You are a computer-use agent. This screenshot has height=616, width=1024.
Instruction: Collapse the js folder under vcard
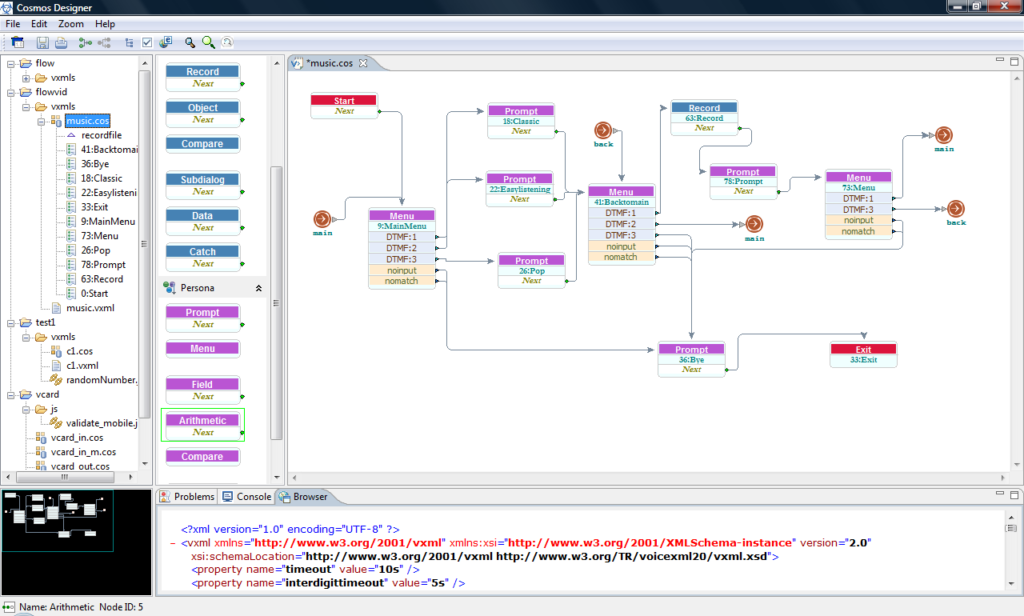click(26, 410)
